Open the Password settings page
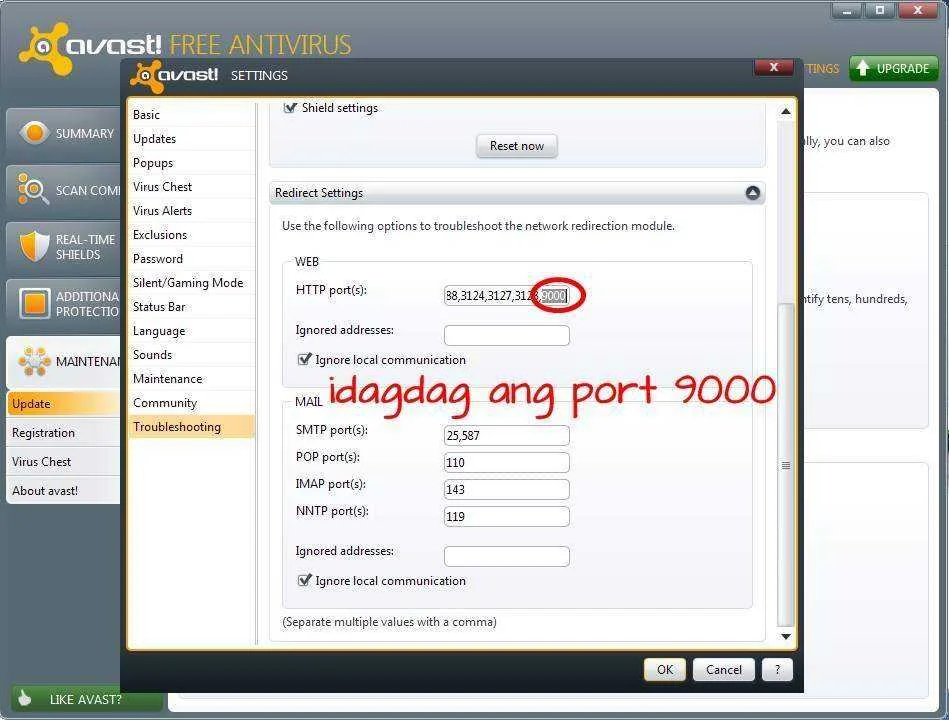Viewport: 949px width, 720px height. click(191, 258)
